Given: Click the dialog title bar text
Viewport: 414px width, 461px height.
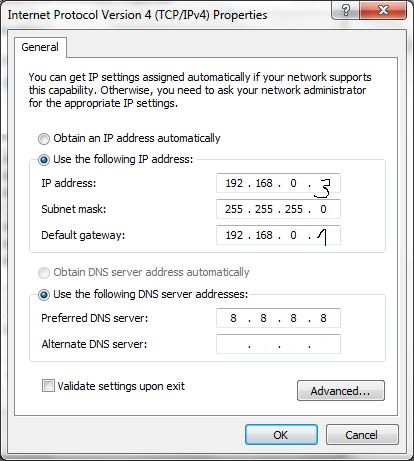Looking at the screenshot, I should point(137,15).
